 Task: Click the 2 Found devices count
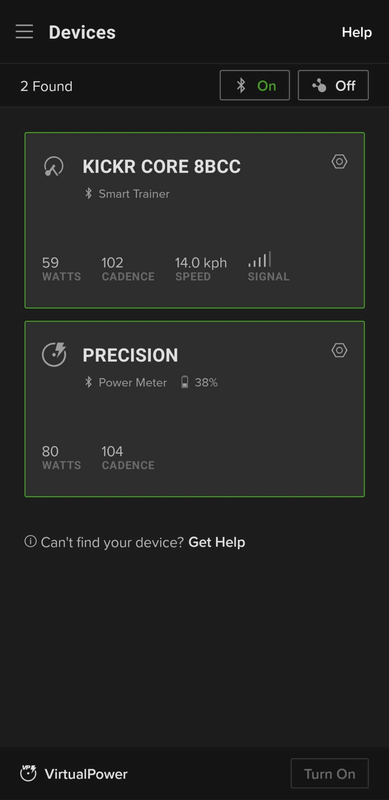(46, 86)
